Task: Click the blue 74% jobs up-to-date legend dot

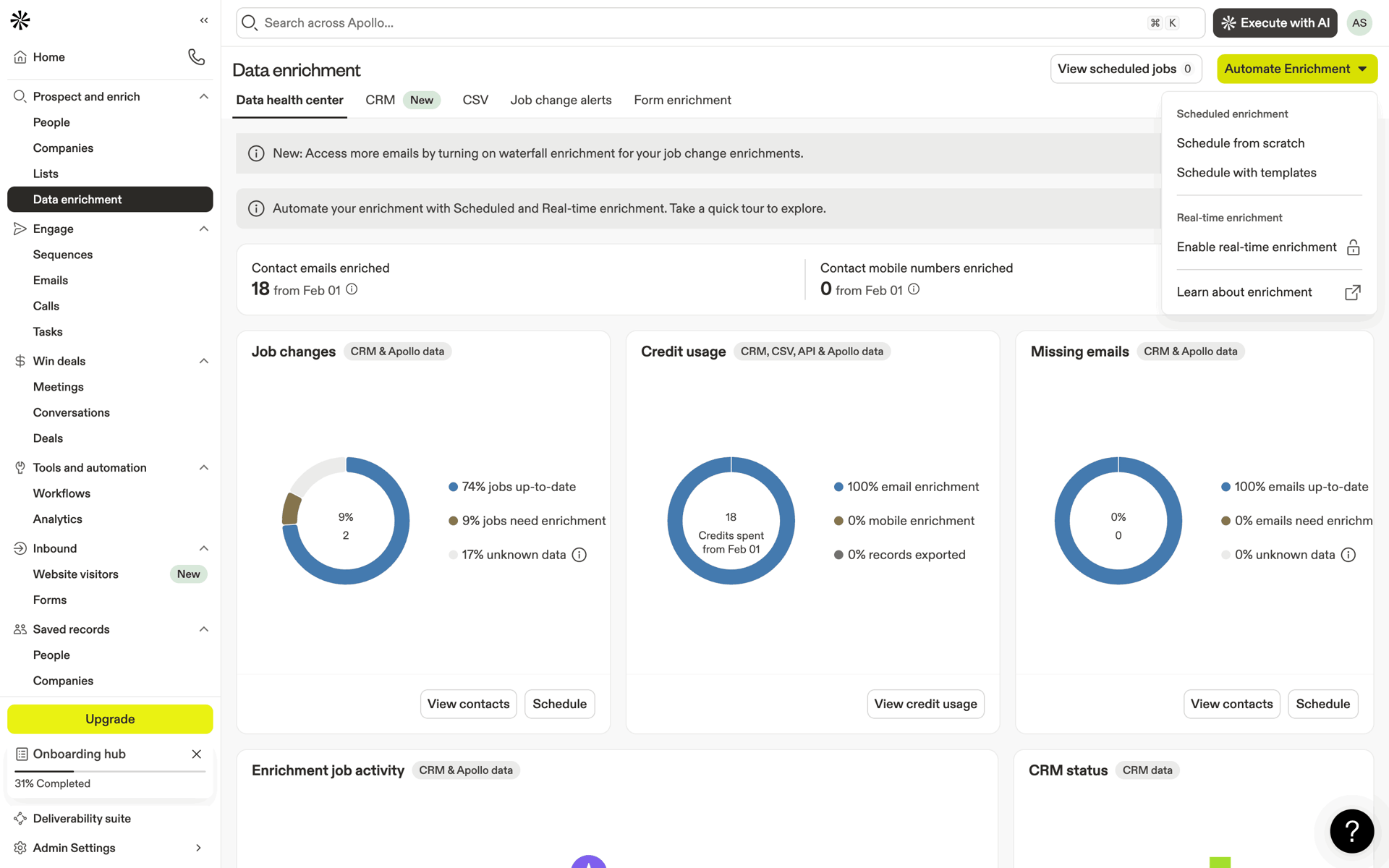Action: (x=453, y=487)
